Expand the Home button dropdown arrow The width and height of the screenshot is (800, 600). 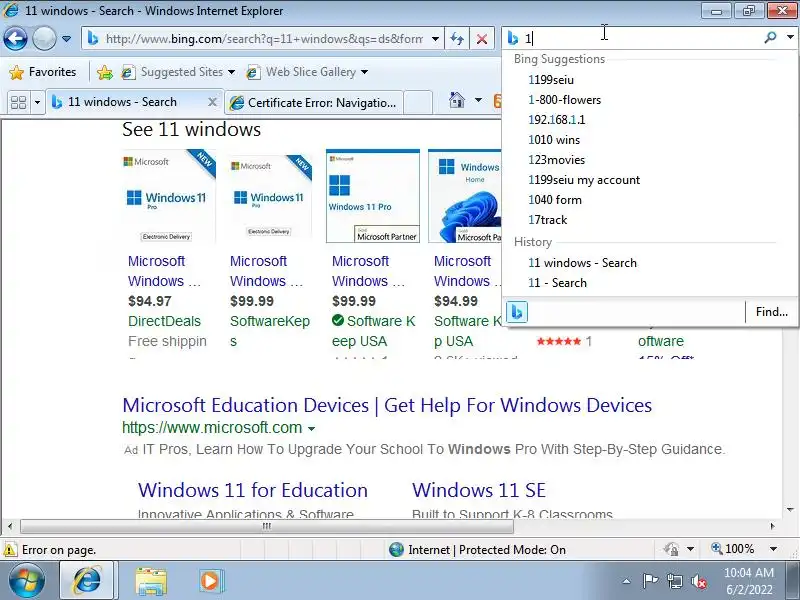click(478, 100)
